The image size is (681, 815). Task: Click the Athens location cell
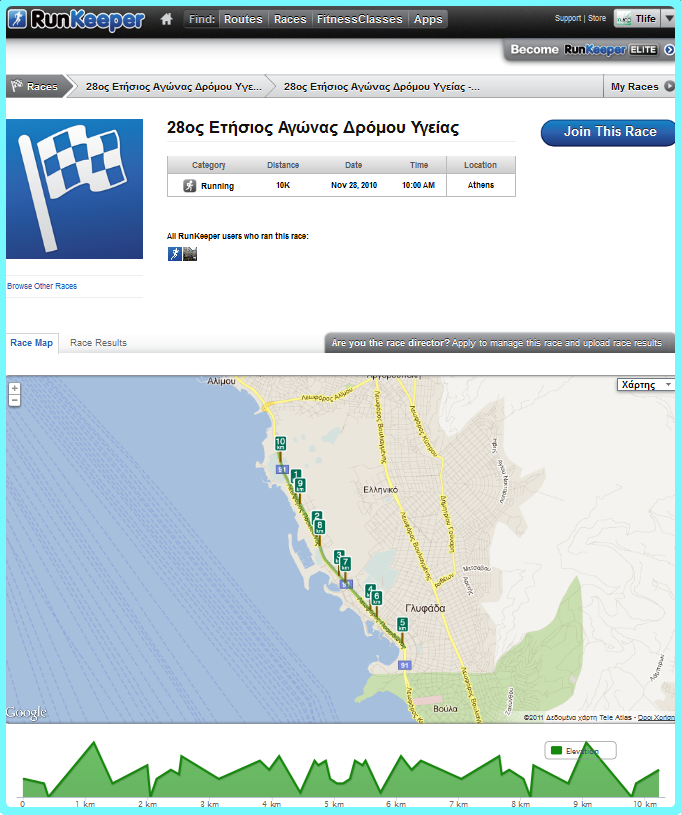(x=481, y=185)
